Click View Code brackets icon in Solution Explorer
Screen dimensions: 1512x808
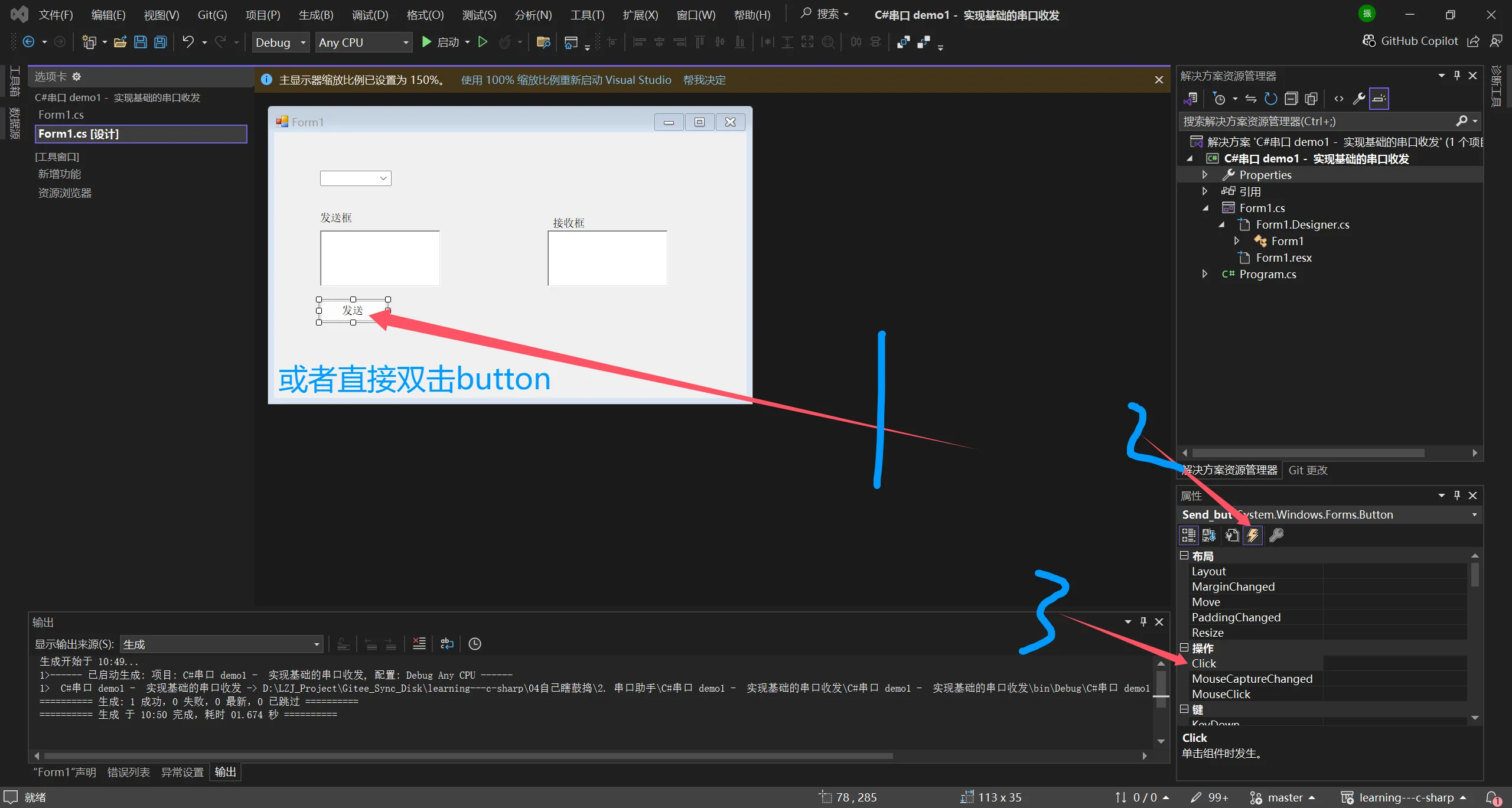pyautogui.click(x=1339, y=99)
